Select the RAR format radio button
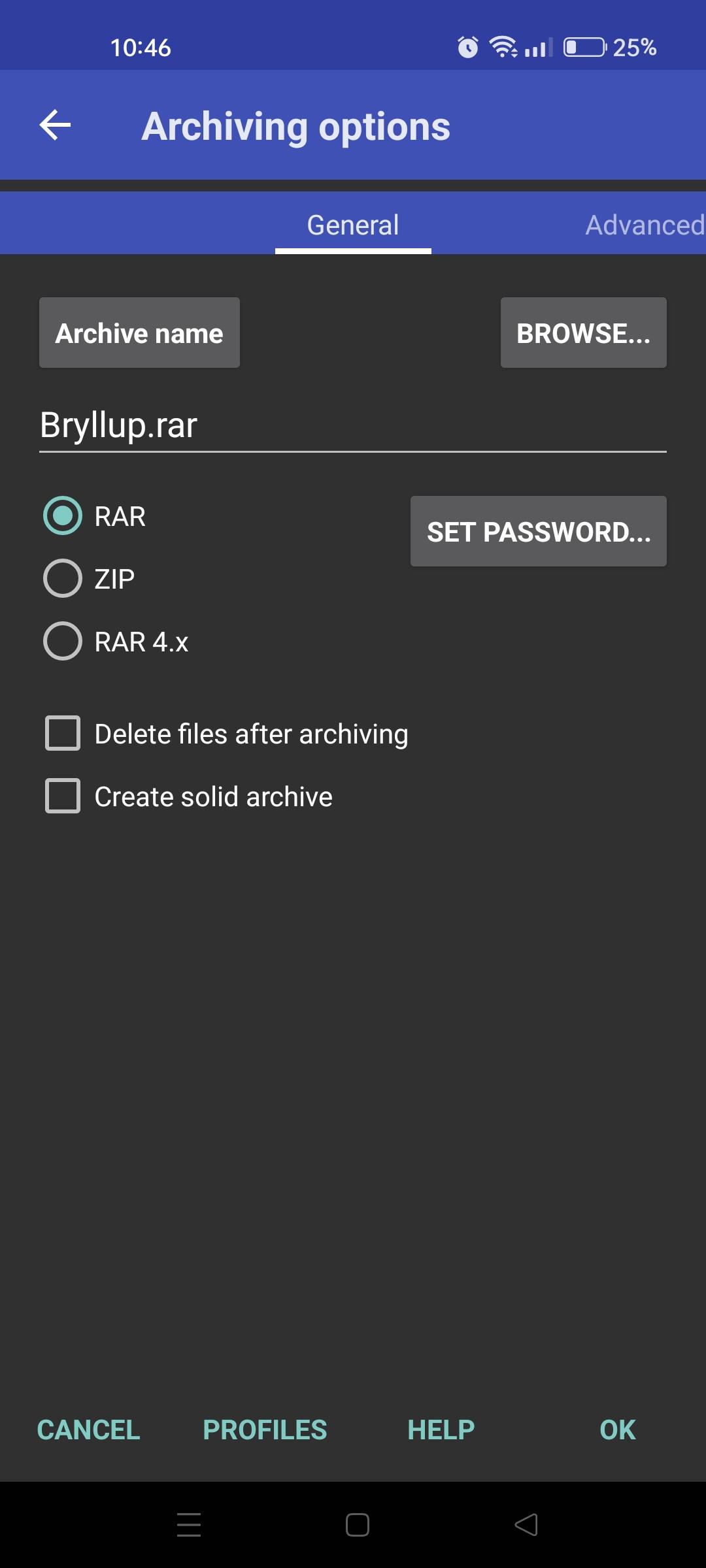This screenshot has height=1568, width=706. point(63,516)
